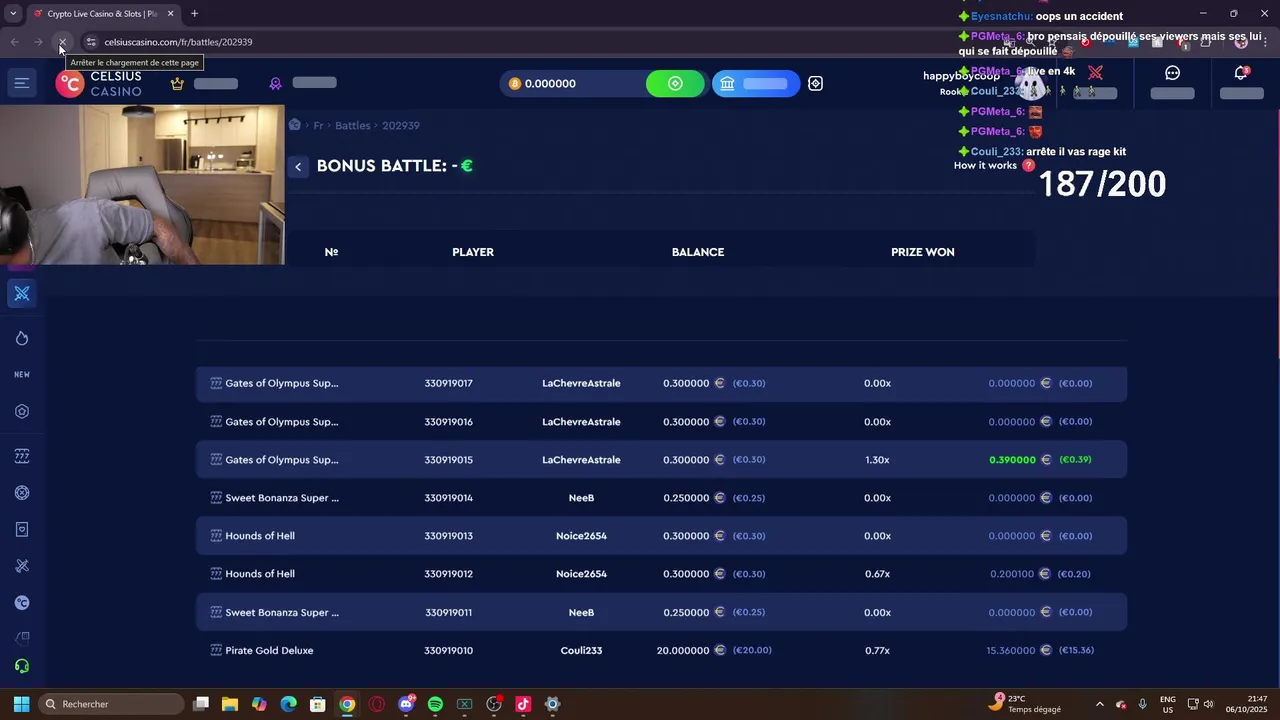Open a new browser tab
Screen dimensions: 1280x720
[x=194, y=14]
